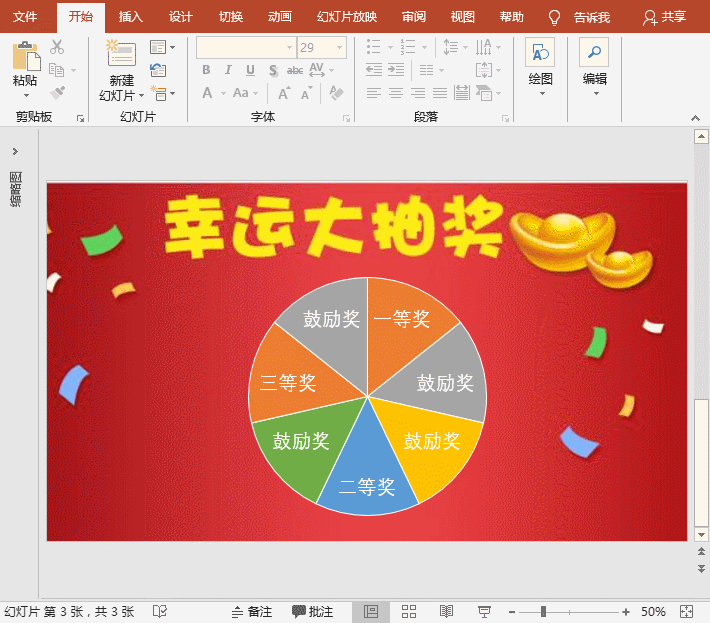
Task: Click the Fit Slide to Window icon
Action: (686, 612)
